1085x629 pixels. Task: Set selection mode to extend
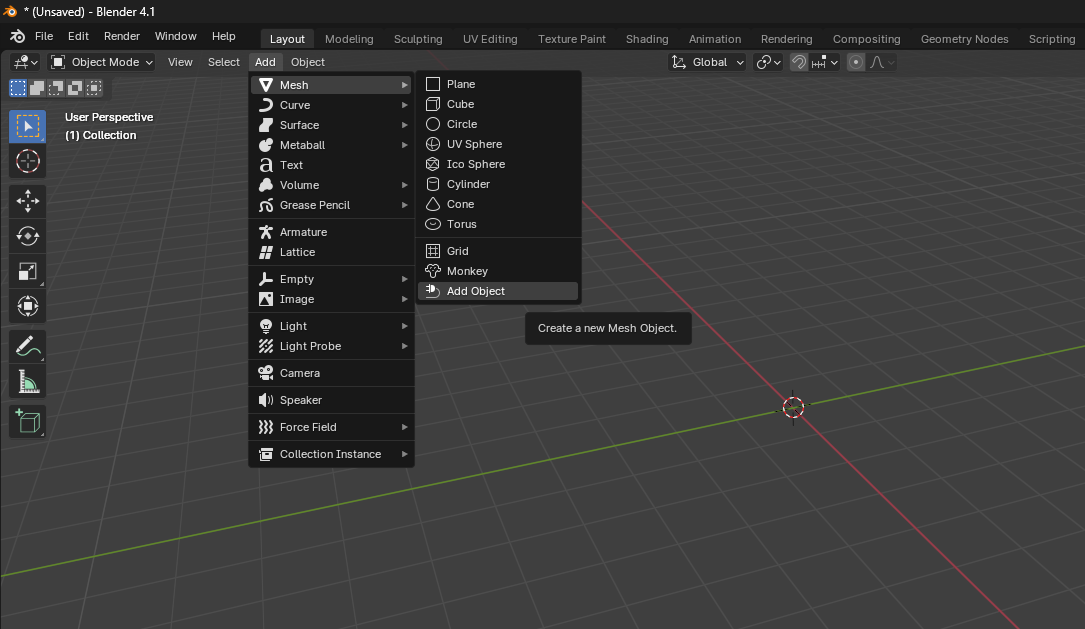pyautogui.click(x=37, y=88)
